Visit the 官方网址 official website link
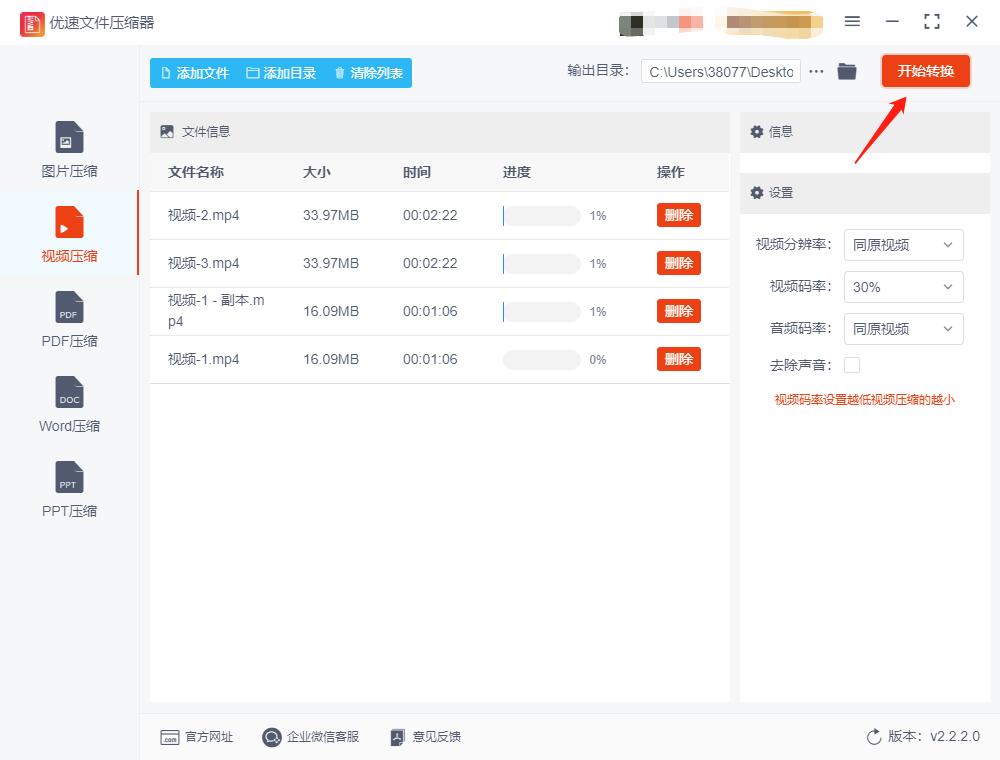 198,737
